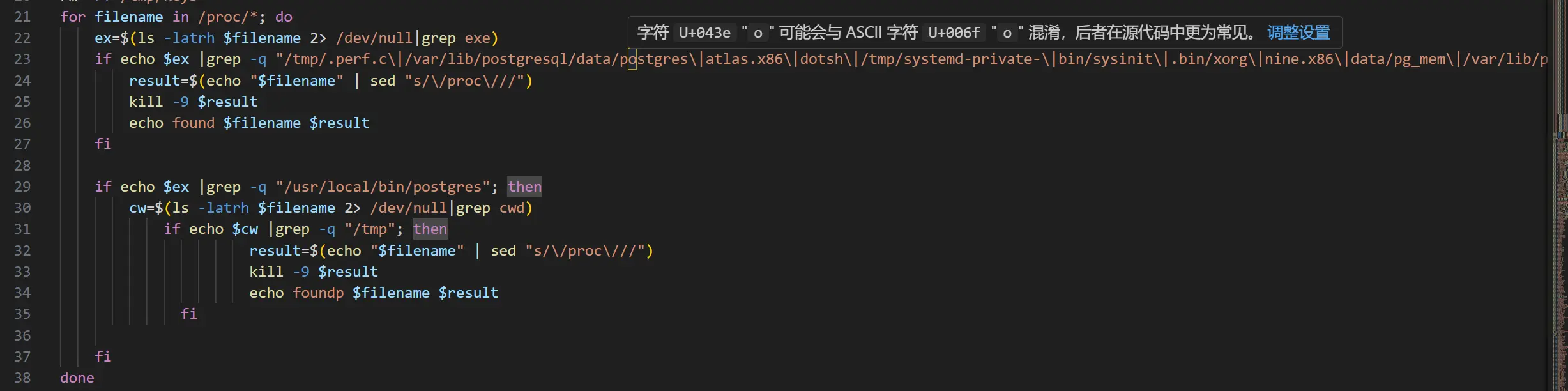Select line number 29 in the gutter
The height and width of the screenshot is (391, 1568).
pyautogui.click(x=22, y=187)
